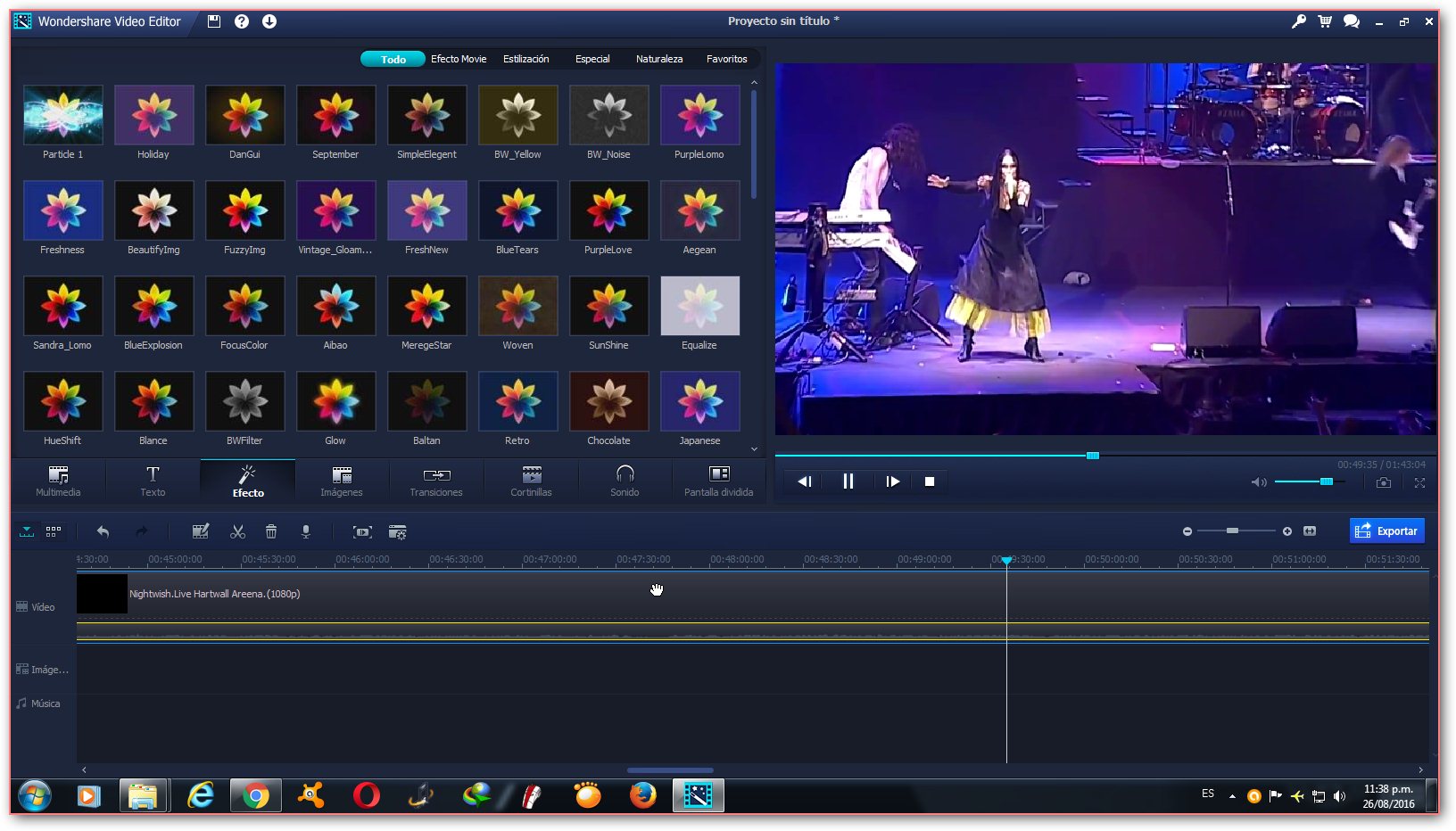The height and width of the screenshot is (831, 1456).
Task: Switch to storyboard view mode
Action: tap(54, 531)
